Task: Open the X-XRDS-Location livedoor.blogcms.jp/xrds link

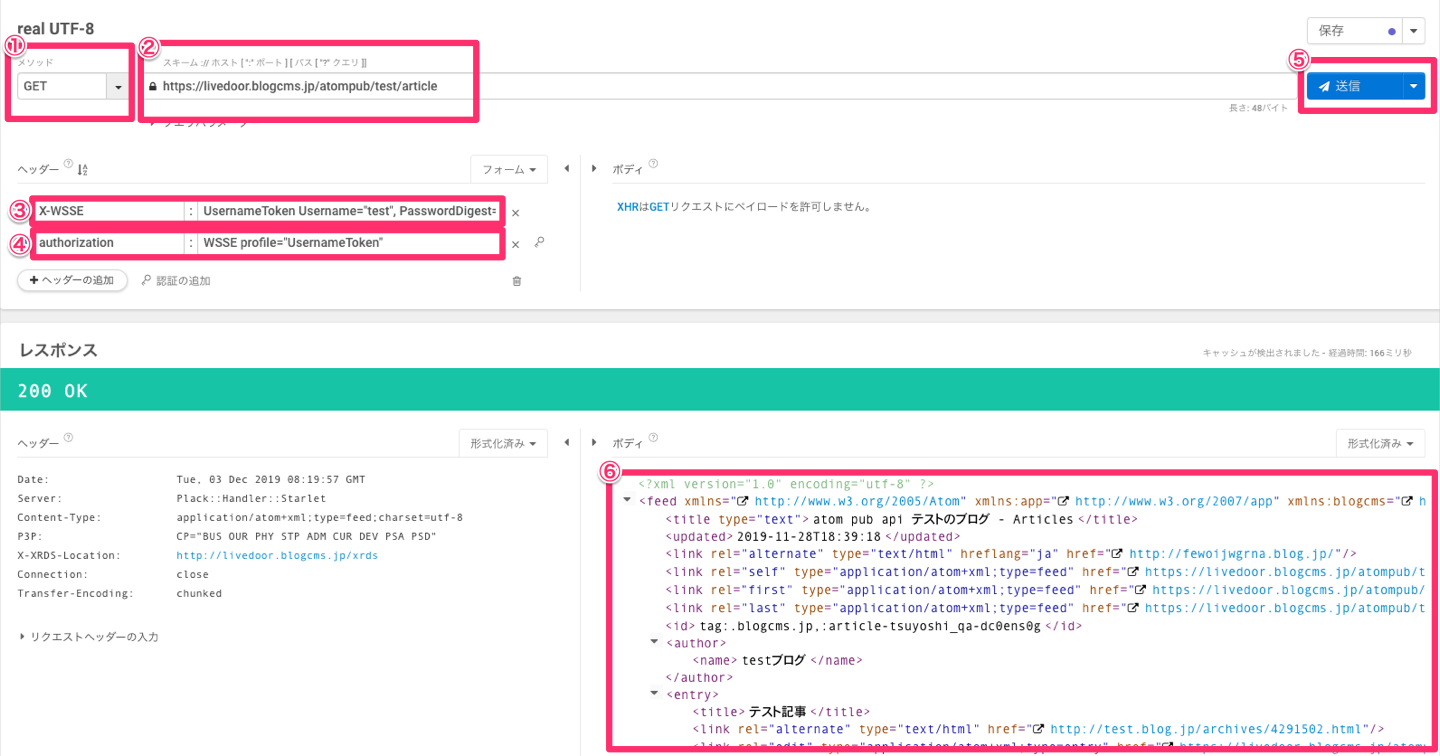Action: coord(277,555)
